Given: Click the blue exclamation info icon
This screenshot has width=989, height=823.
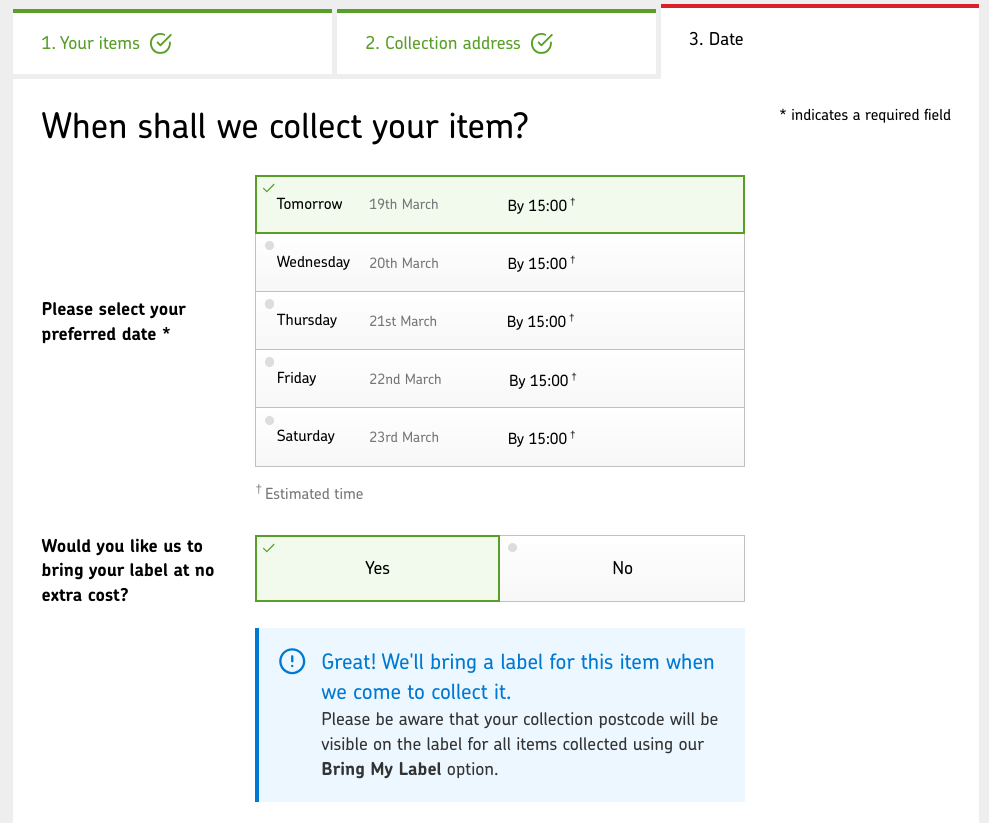Looking at the screenshot, I should [291, 662].
